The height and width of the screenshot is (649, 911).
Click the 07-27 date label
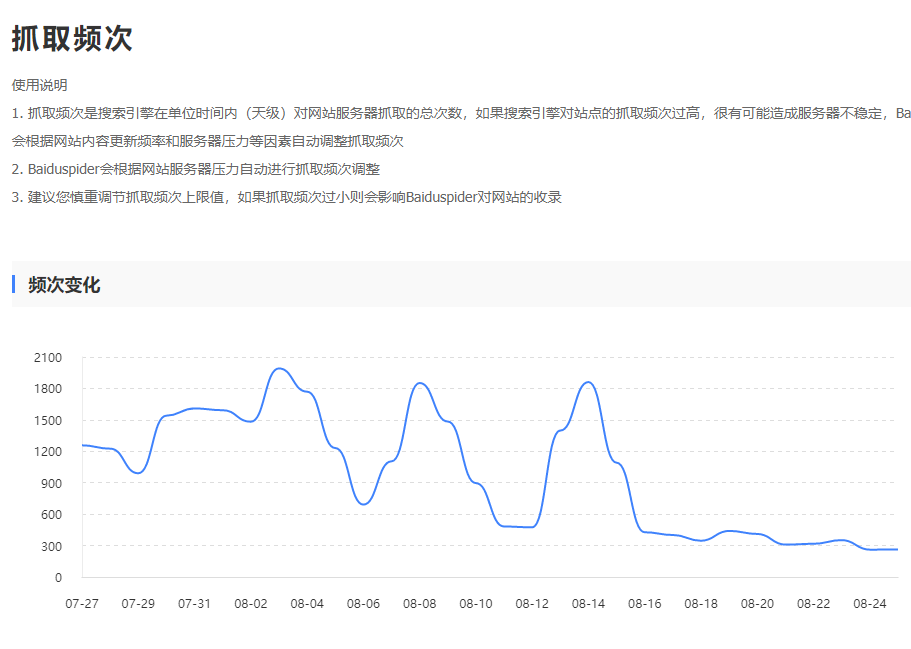click(82, 604)
